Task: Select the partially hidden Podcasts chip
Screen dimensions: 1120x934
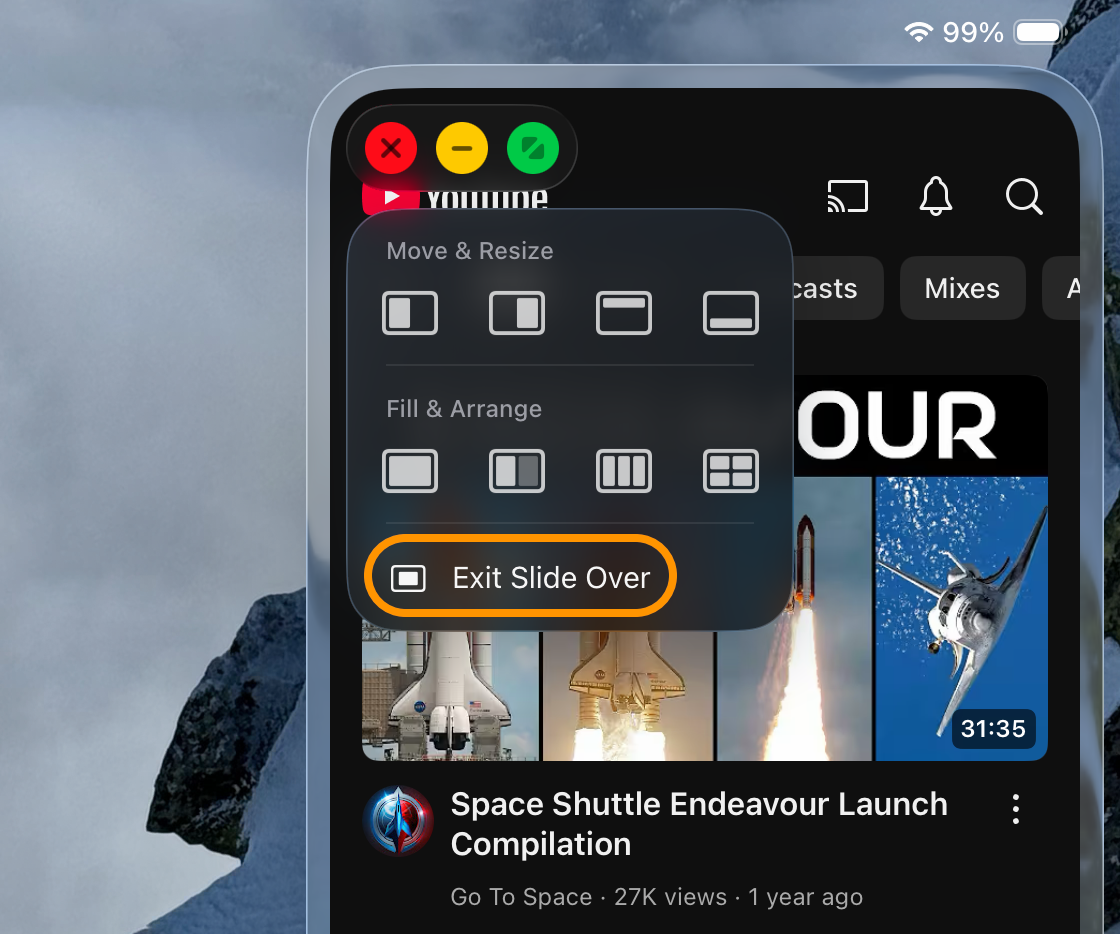Action: [828, 288]
